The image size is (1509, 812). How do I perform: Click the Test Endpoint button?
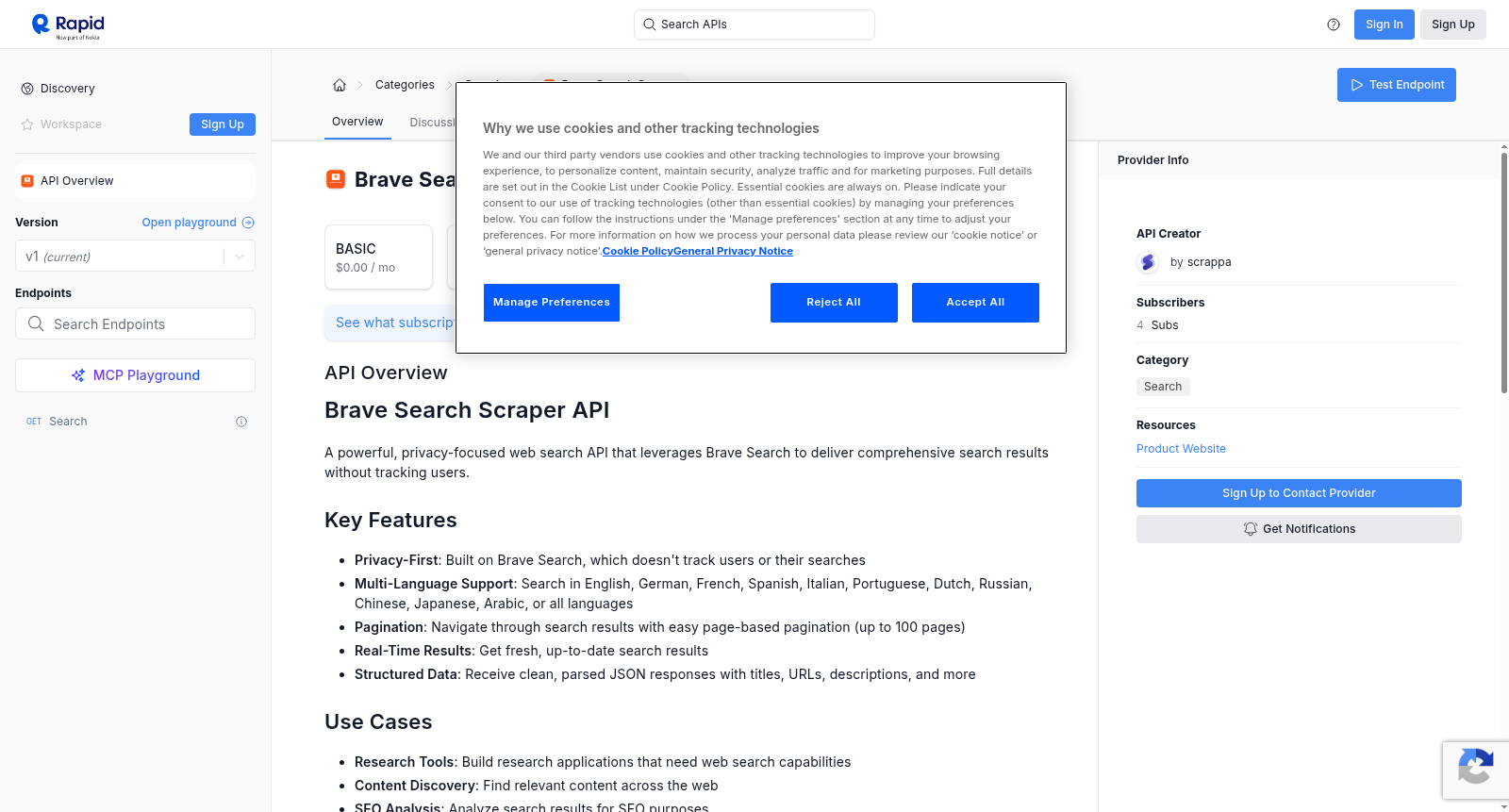[1397, 85]
